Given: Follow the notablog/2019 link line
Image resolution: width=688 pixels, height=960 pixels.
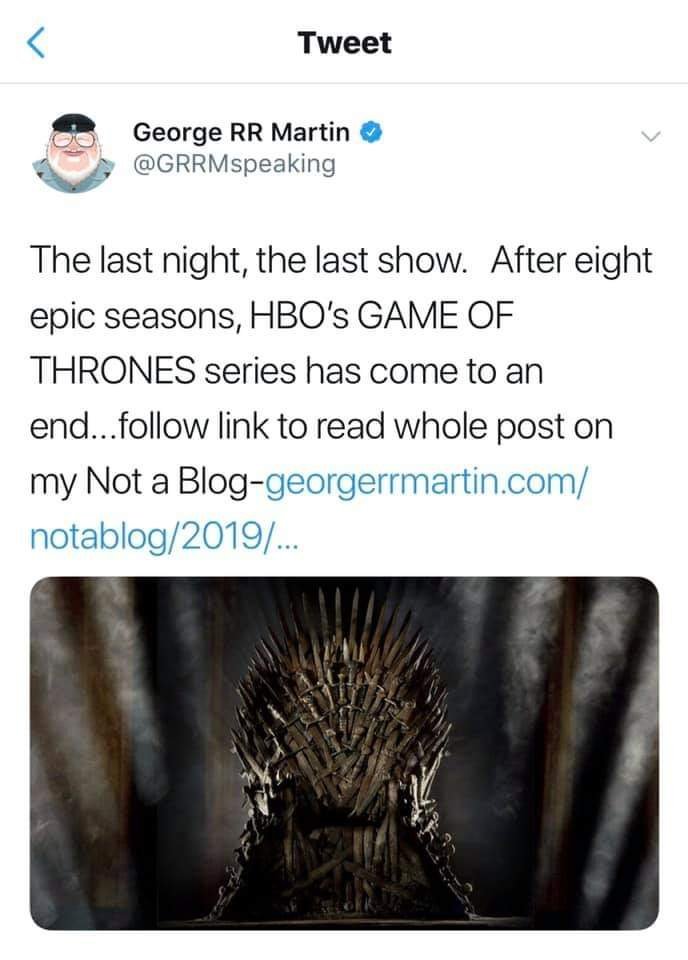Looking at the screenshot, I should [x=164, y=537].
